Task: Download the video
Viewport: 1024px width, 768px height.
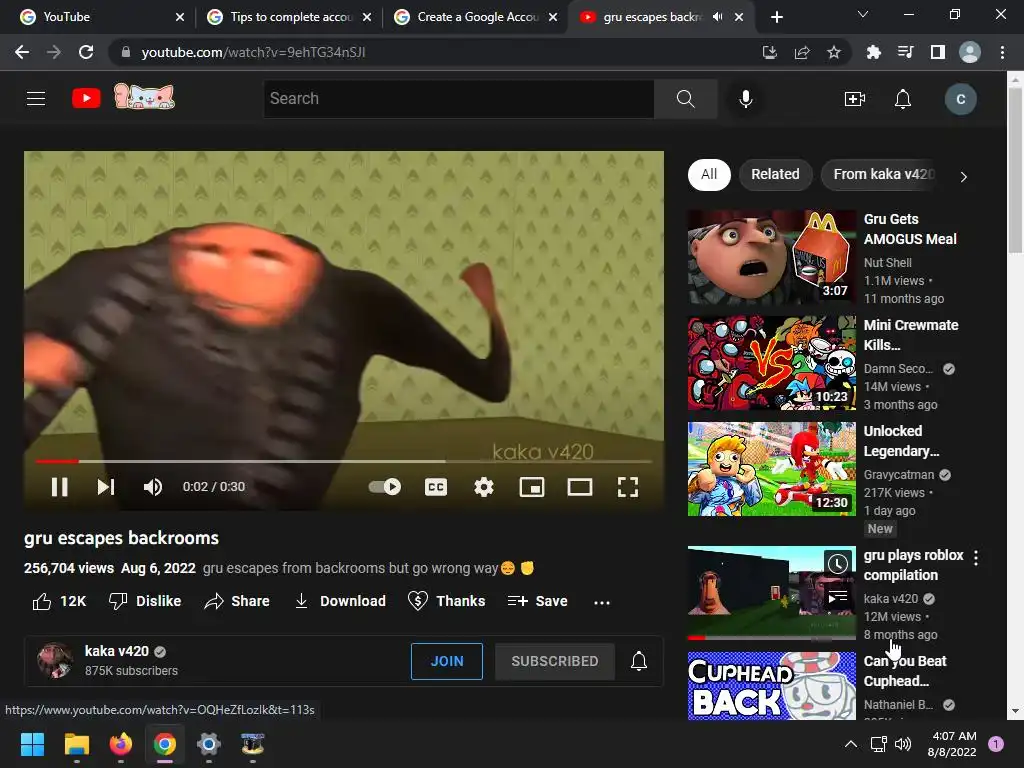Action: 340,601
